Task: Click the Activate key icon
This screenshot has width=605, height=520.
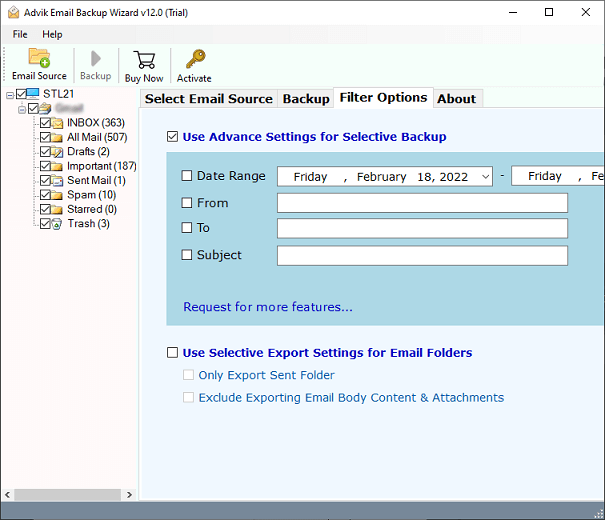Action: pyautogui.click(x=194, y=58)
